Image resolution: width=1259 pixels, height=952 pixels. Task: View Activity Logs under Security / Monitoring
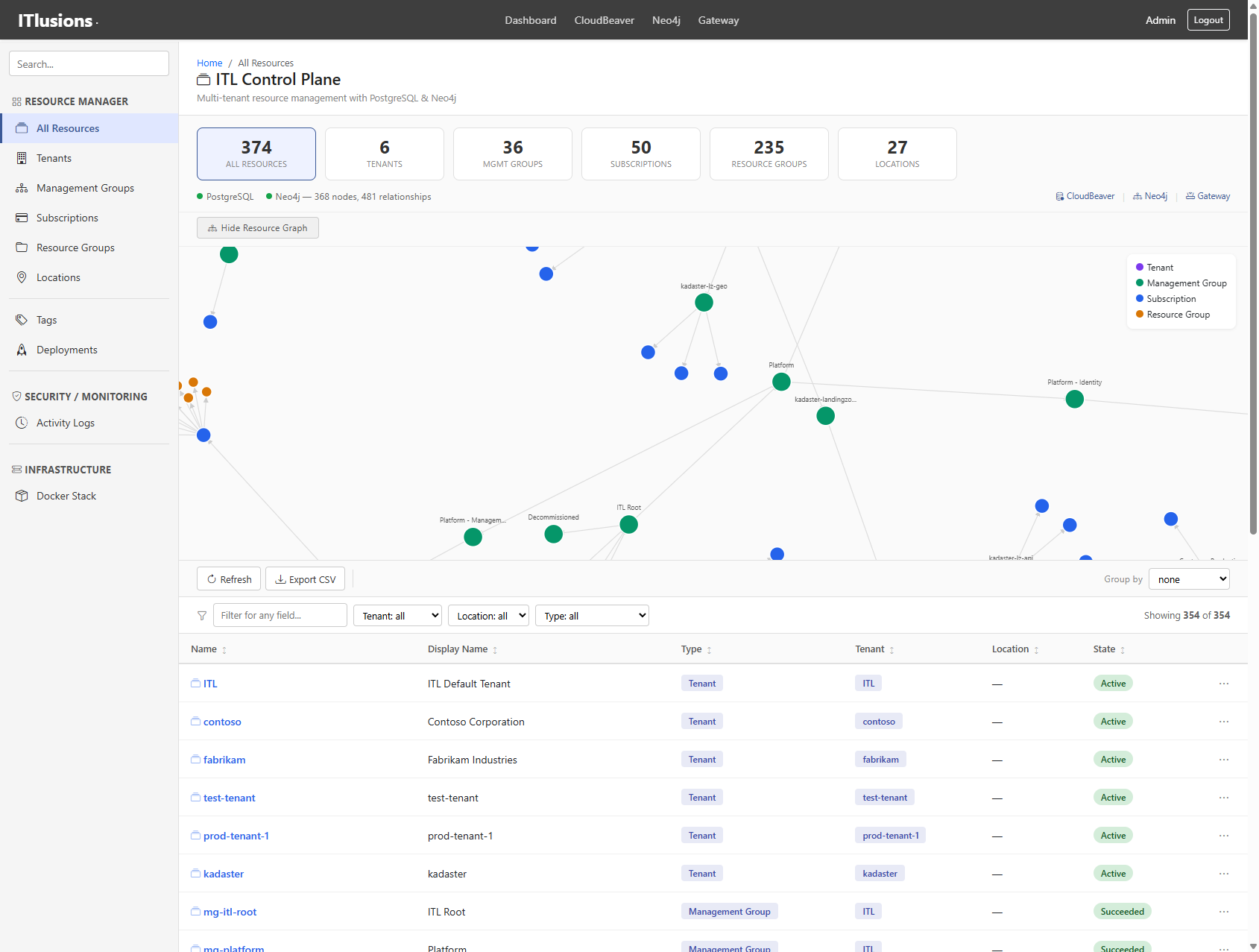pyautogui.click(x=65, y=422)
